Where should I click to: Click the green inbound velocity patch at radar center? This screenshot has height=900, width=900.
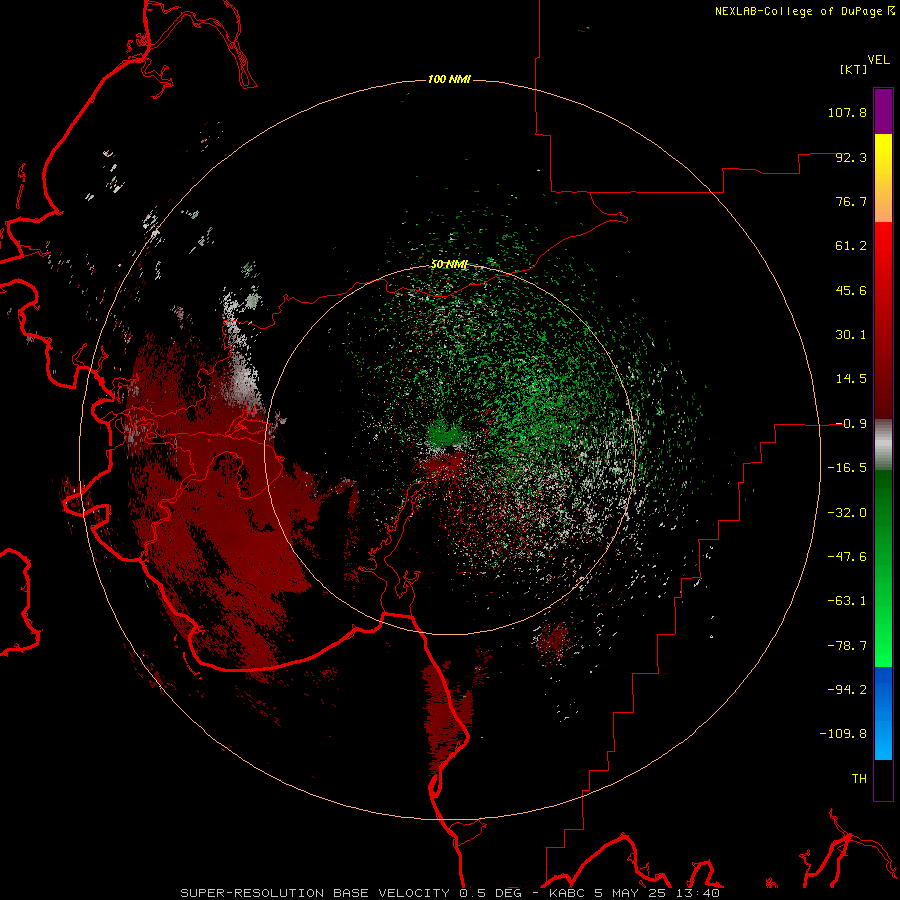tap(445, 433)
